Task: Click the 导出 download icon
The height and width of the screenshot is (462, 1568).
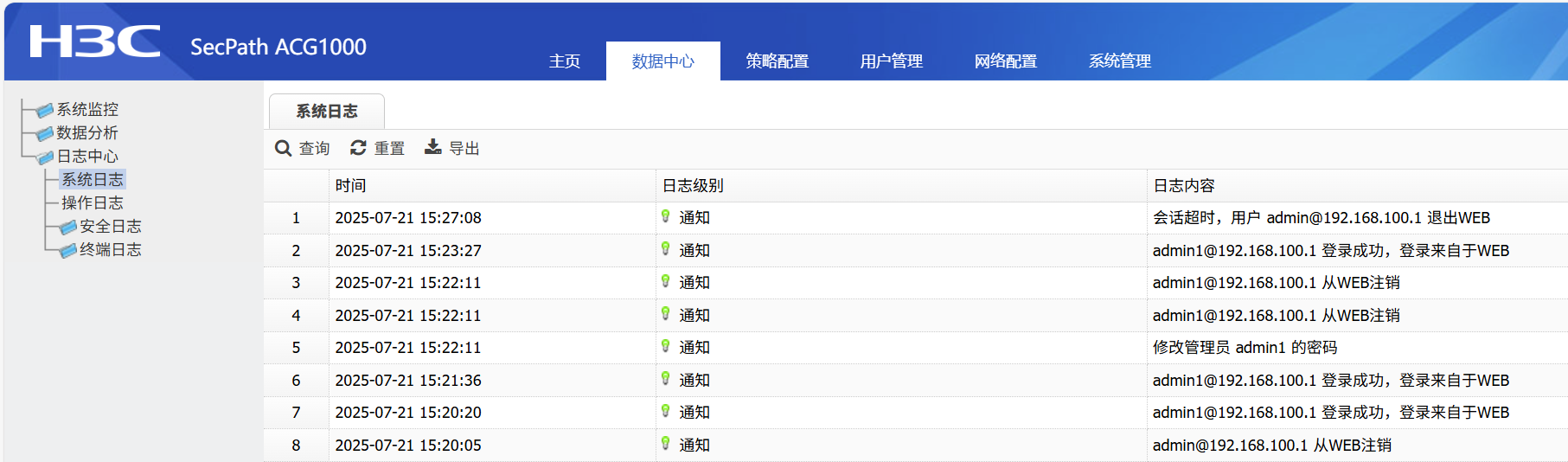Action: pyautogui.click(x=433, y=147)
